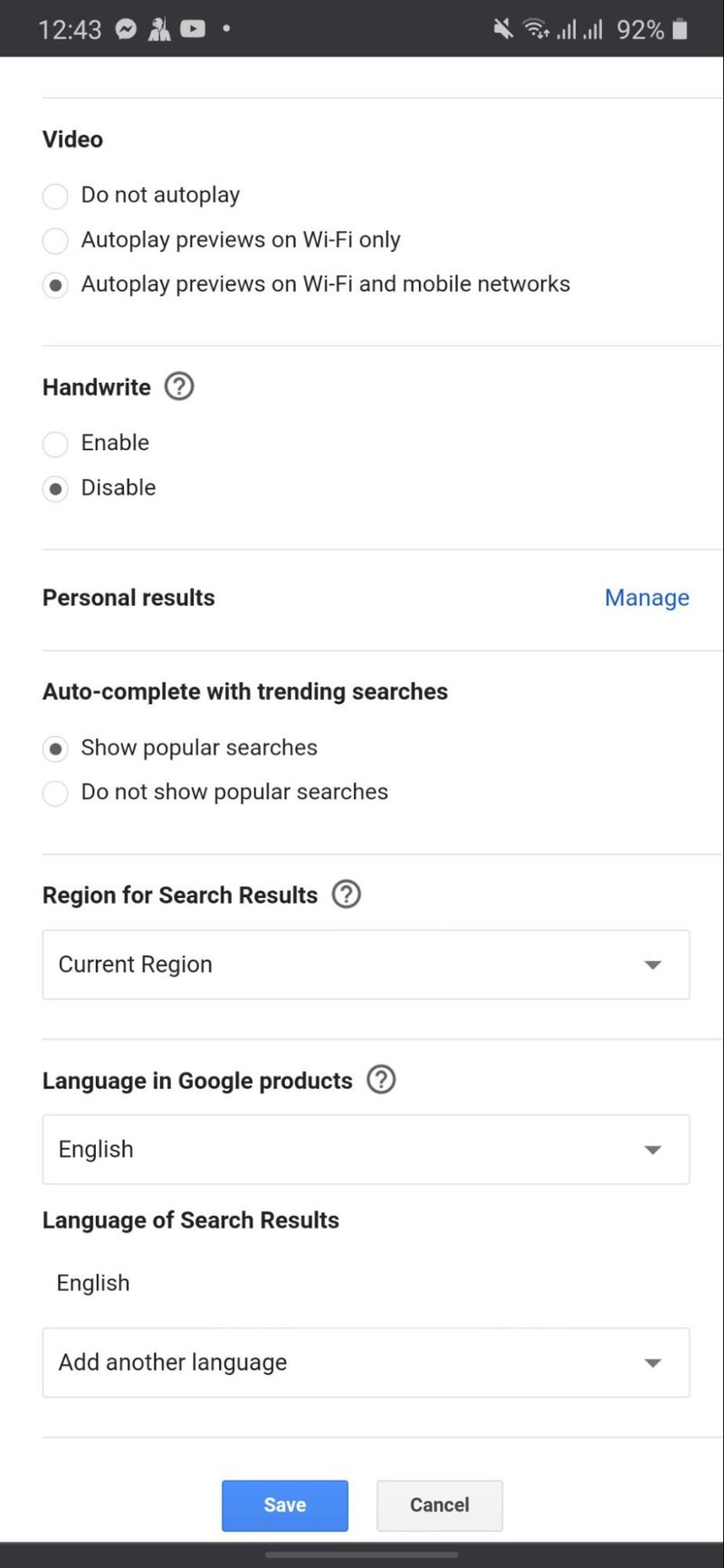The height and width of the screenshot is (1568, 724).
Task: Tap the help icon next to Language in Google products
Action: pos(381,1080)
